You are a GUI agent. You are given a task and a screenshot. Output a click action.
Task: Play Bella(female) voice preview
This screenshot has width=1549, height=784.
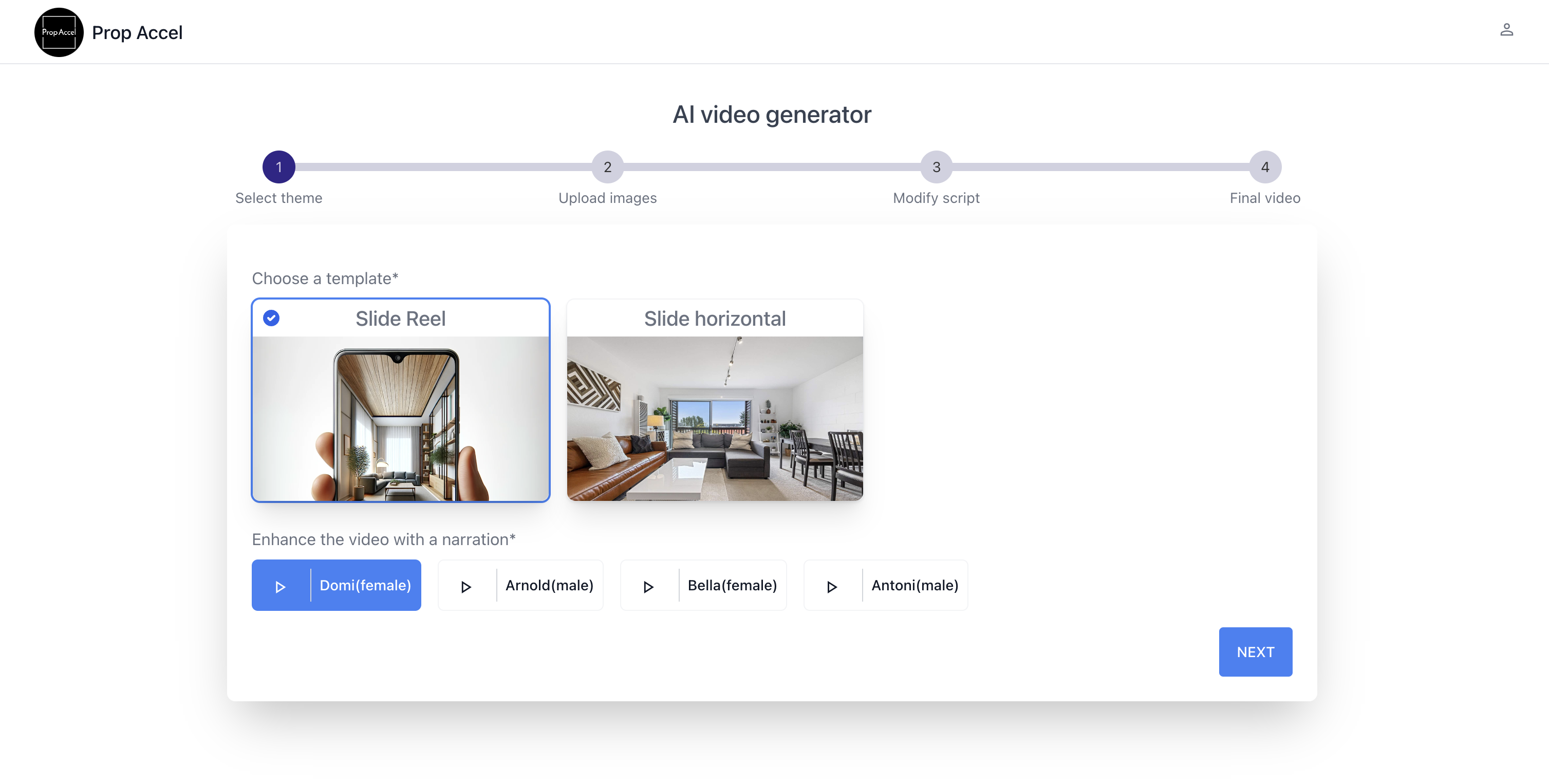coord(648,586)
